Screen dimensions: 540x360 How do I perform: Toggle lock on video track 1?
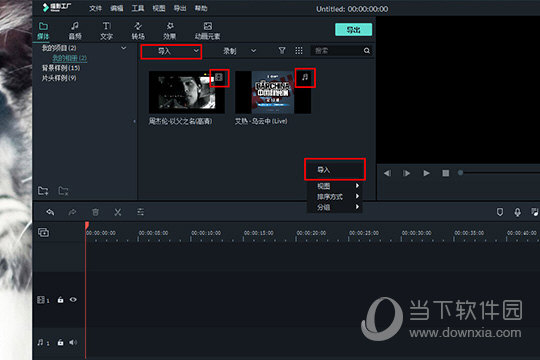pyautogui.click(x=60, y=300)
